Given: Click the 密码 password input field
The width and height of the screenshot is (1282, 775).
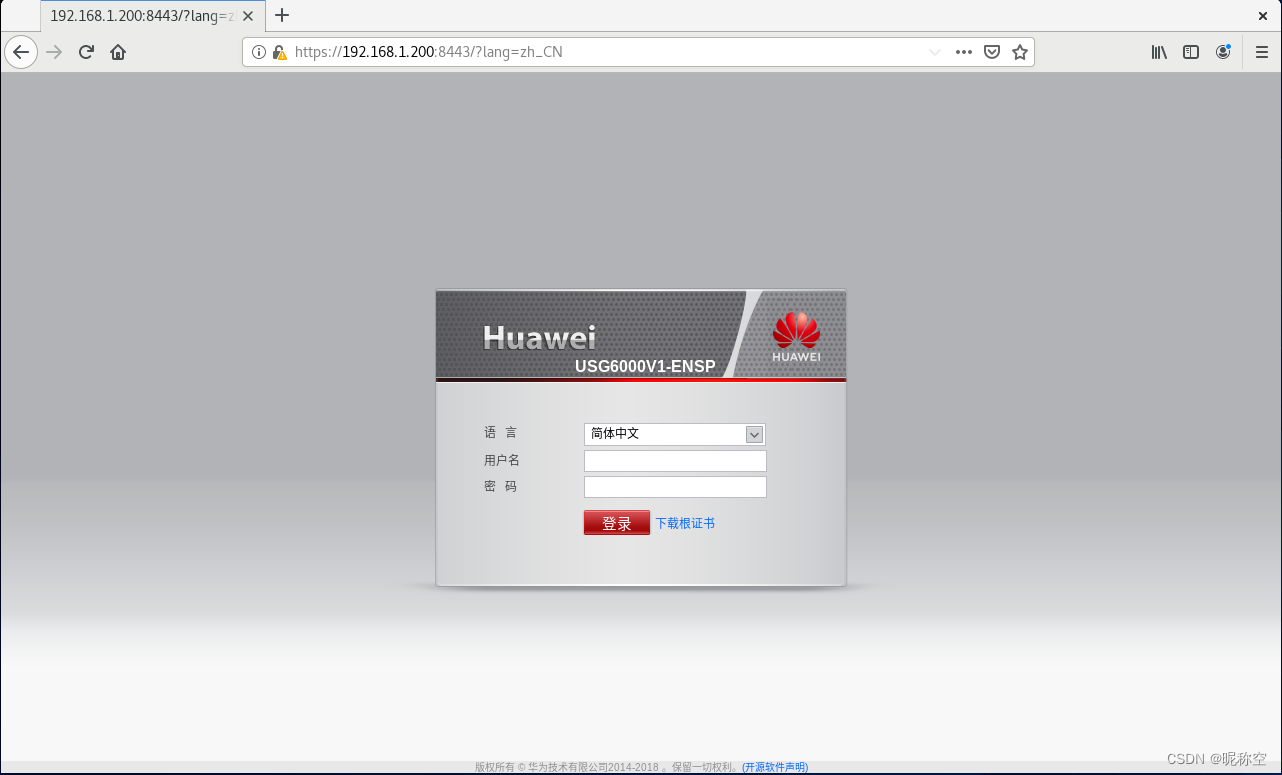Looking at the screenshot, I should click(675, 487).
